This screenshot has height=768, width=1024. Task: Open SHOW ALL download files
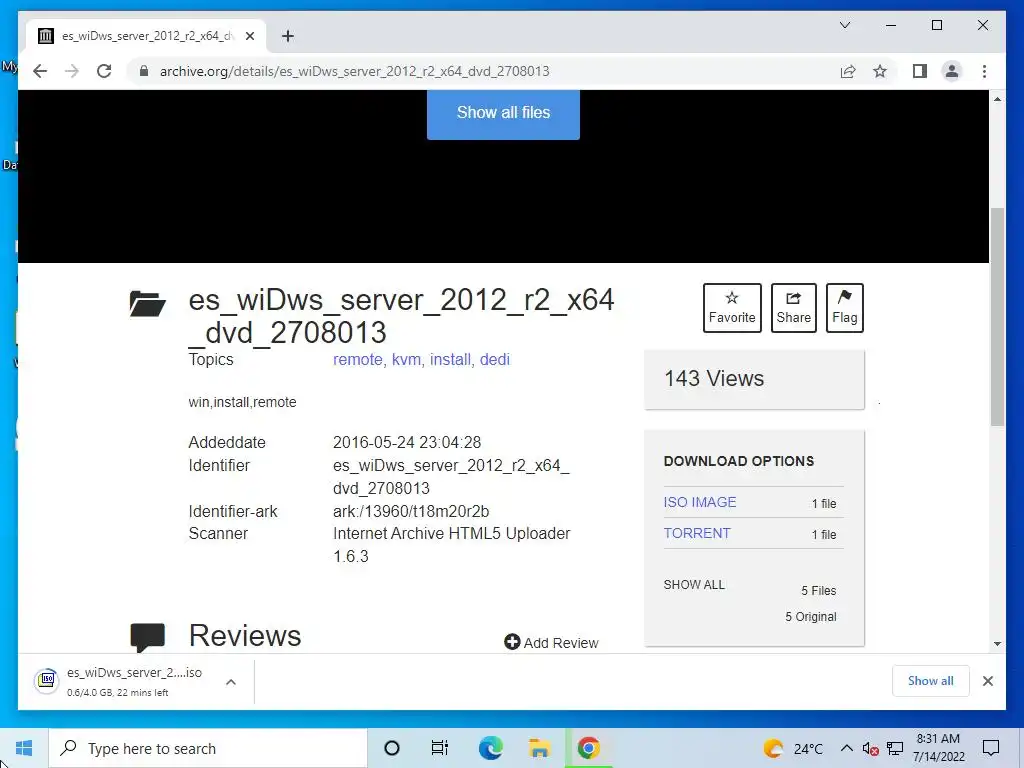694,584
